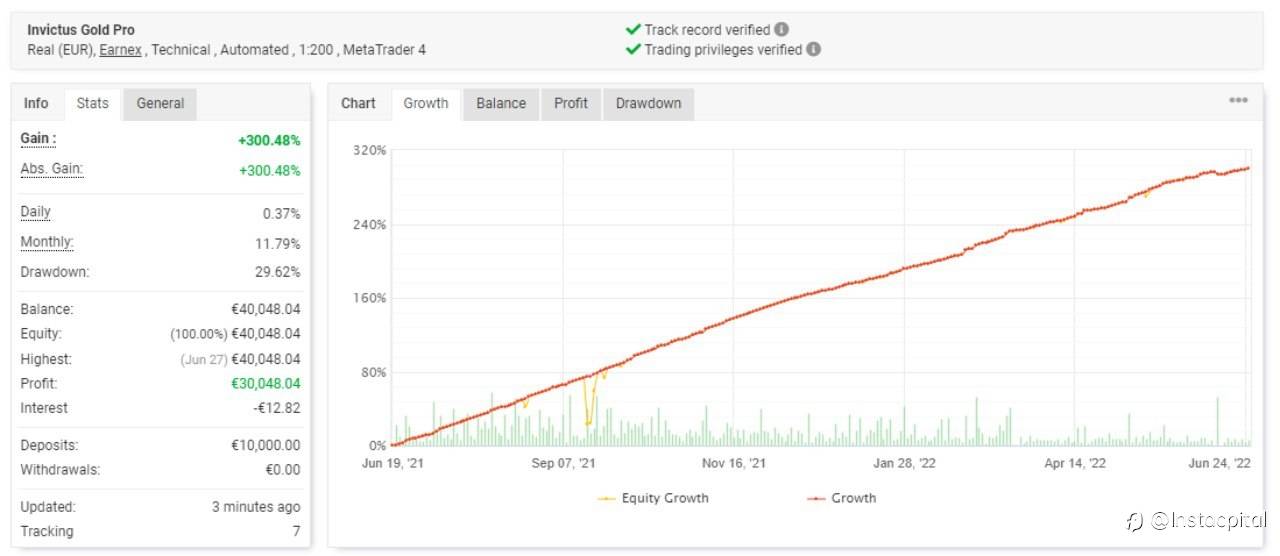The image size is (1280, 556).
Task: Click the 29.62% drawdown value
Action: pyautogui.click(x=279, y=272)
